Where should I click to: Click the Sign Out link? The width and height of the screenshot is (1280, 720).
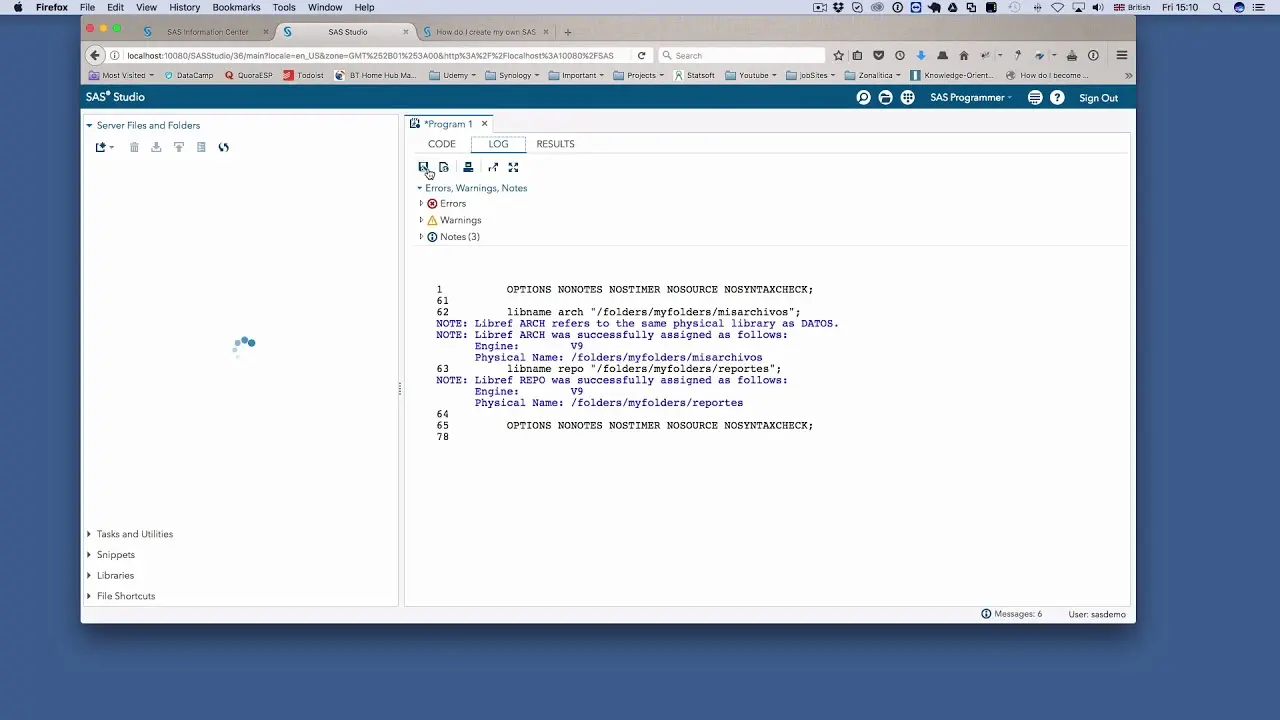1098,98
